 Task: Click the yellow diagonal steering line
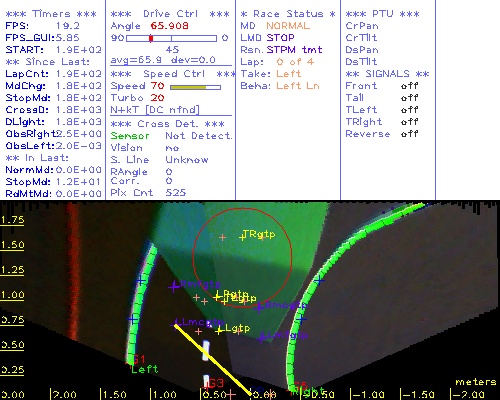tap(213, 360)
